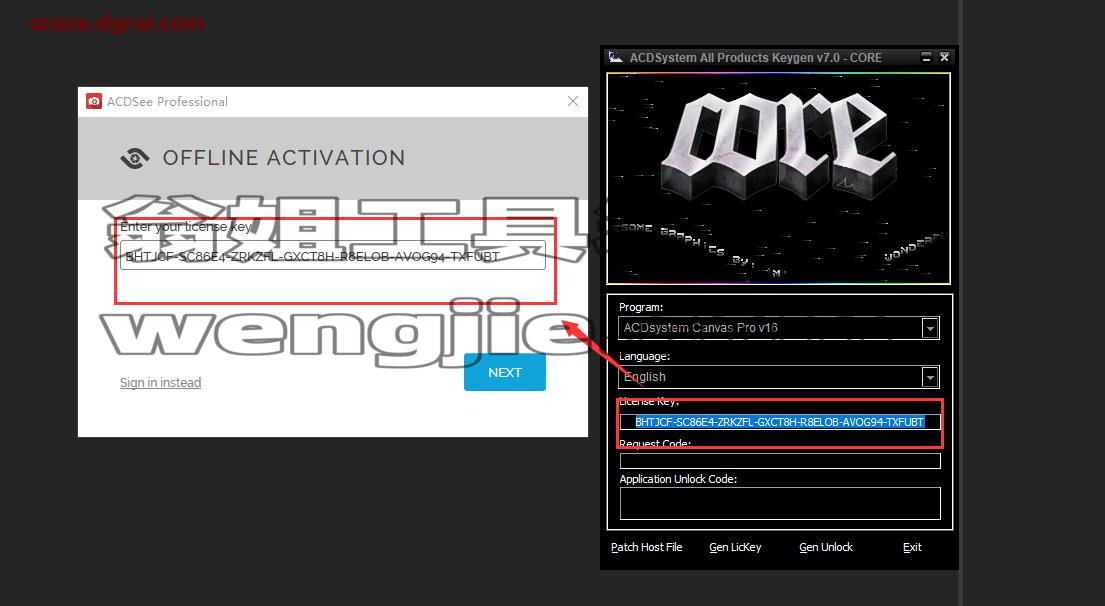
Task: Click inside the Request Code field
Action: tap(780, 461)
